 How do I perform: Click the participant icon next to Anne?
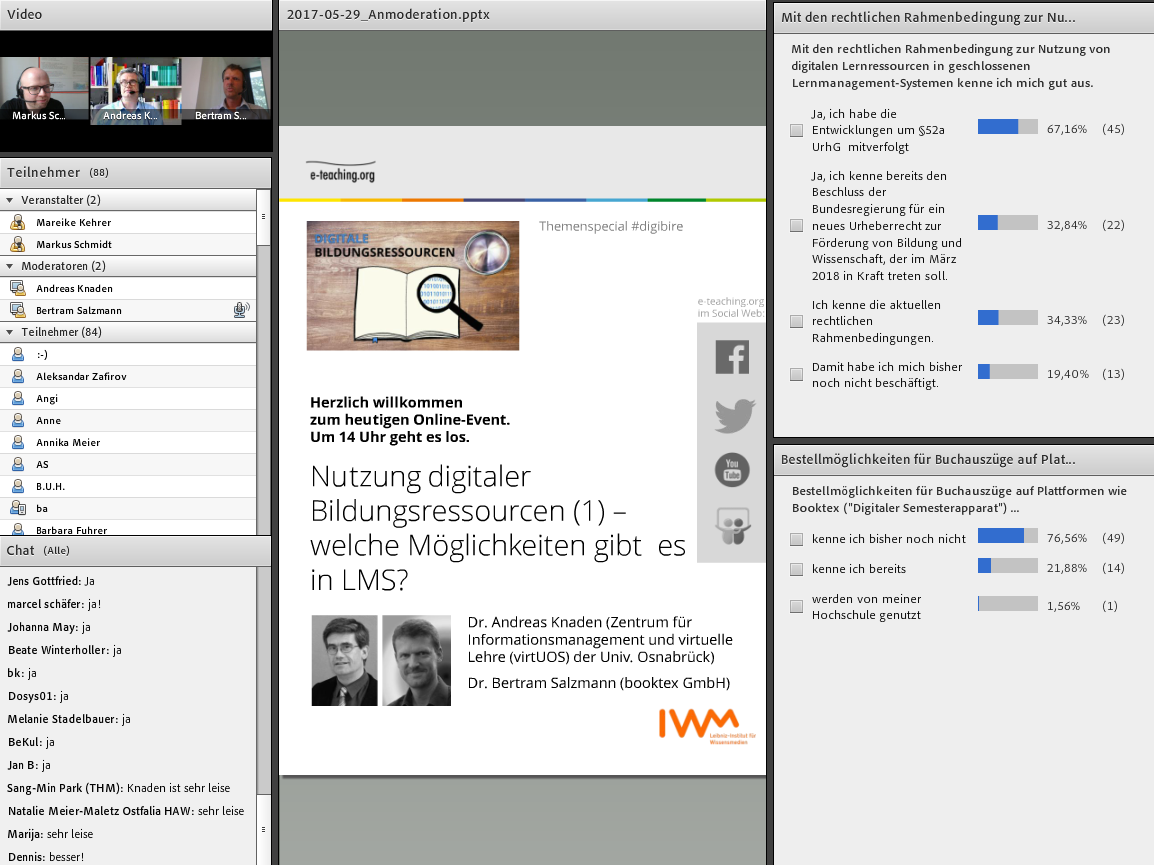point(18,420)
